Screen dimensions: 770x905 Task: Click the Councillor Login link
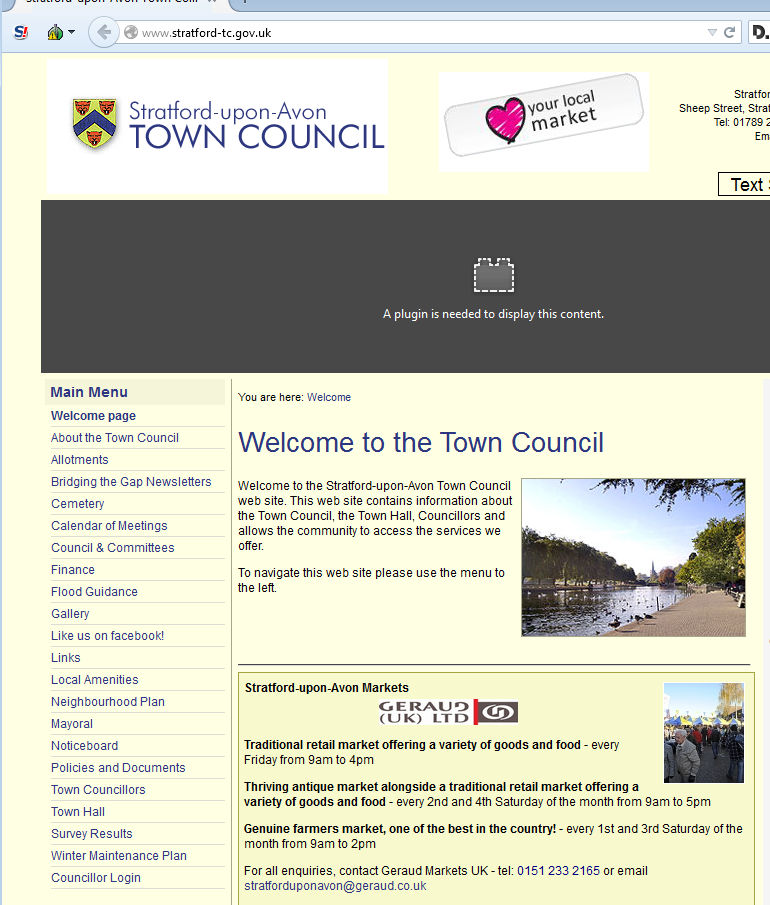(96, 877)
